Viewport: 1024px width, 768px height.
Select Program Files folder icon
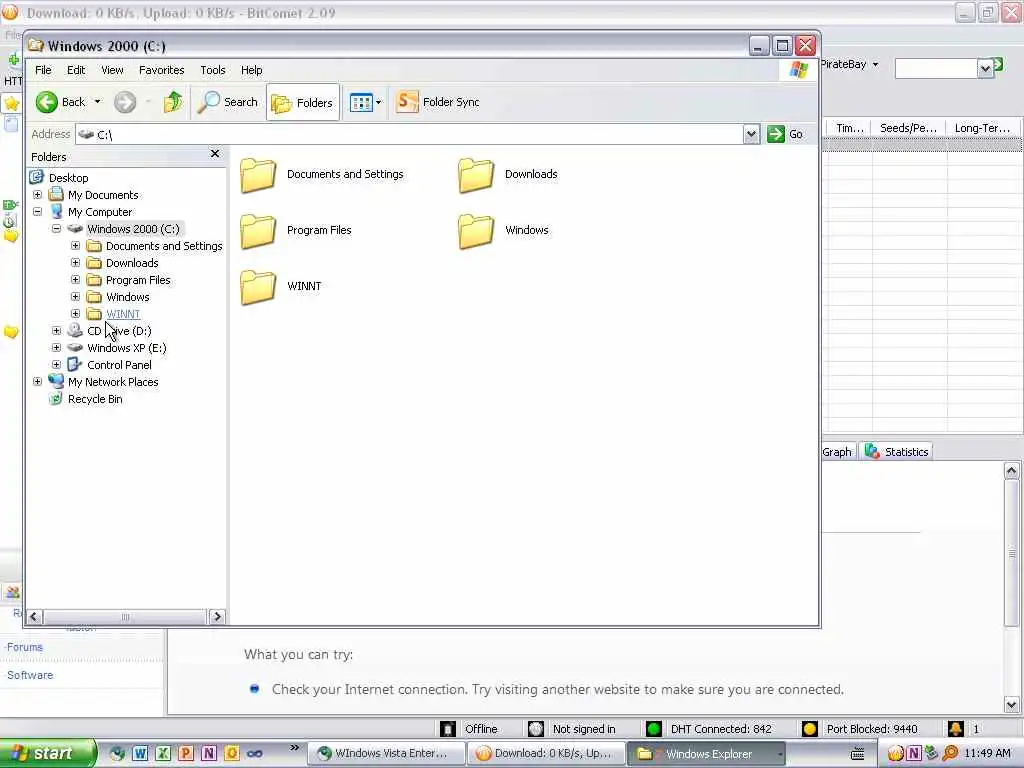pyautogui.click(x=258, y=231)
